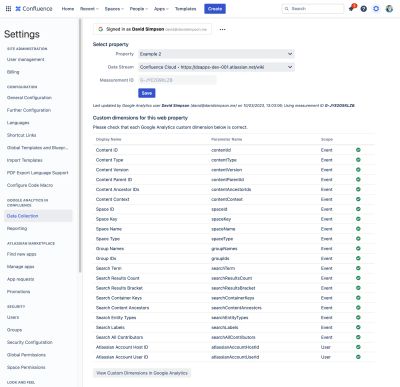Click the green check for Search Entity Types
Image resolution: width=400 pixels, height=387 pixels.
tap(358, 318)
